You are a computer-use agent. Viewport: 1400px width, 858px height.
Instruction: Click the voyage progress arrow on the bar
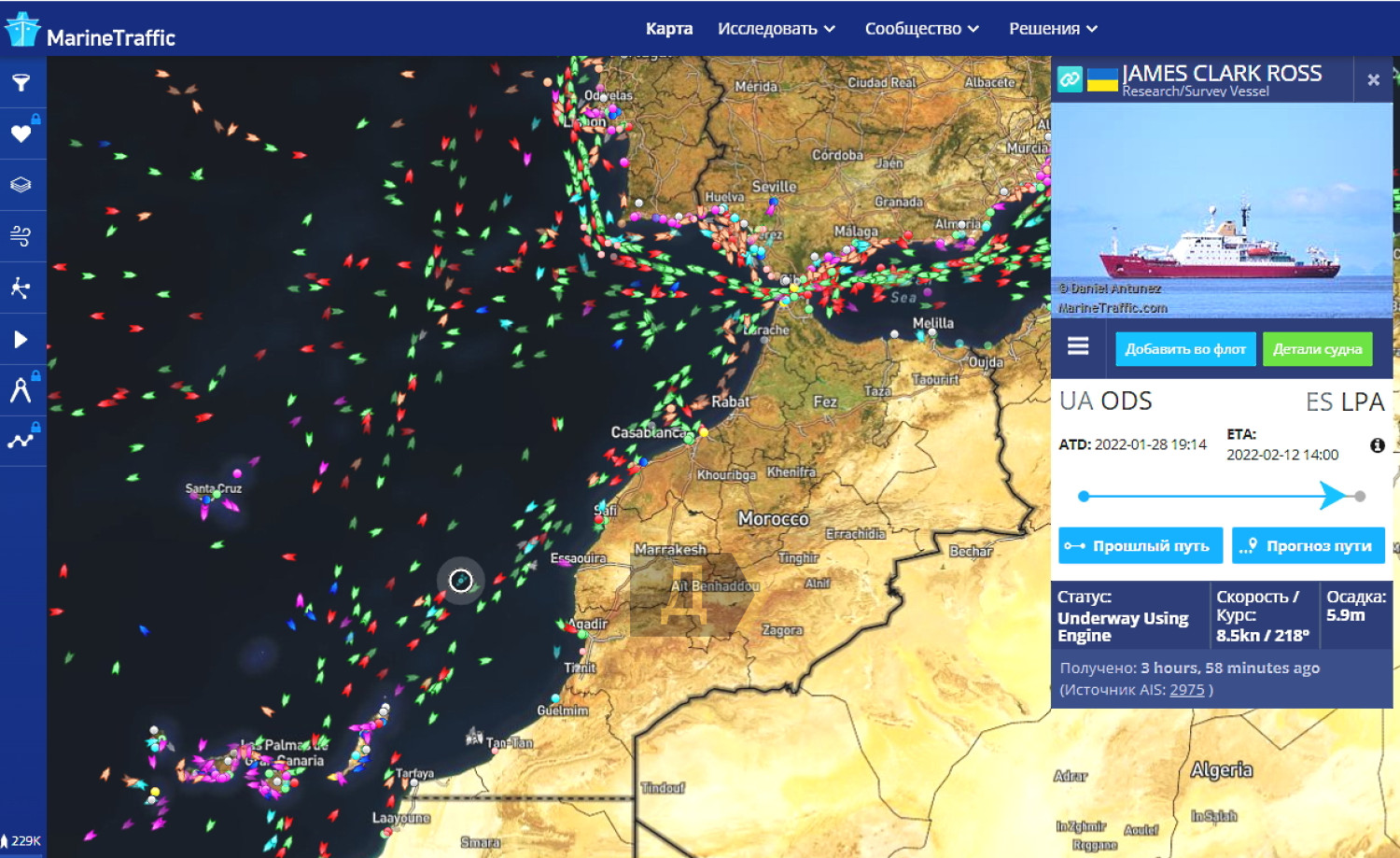(x=1333, y=496)
